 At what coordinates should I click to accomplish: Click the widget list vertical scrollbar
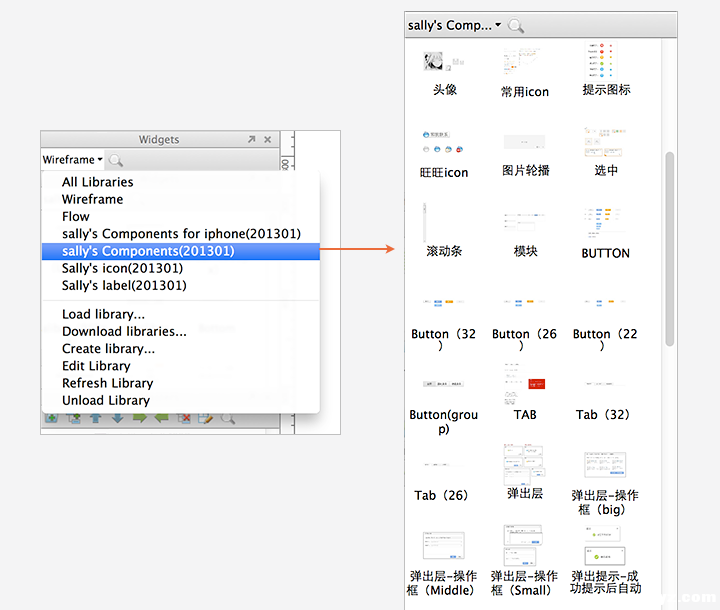pyautogui.click(x=670, y=250)
